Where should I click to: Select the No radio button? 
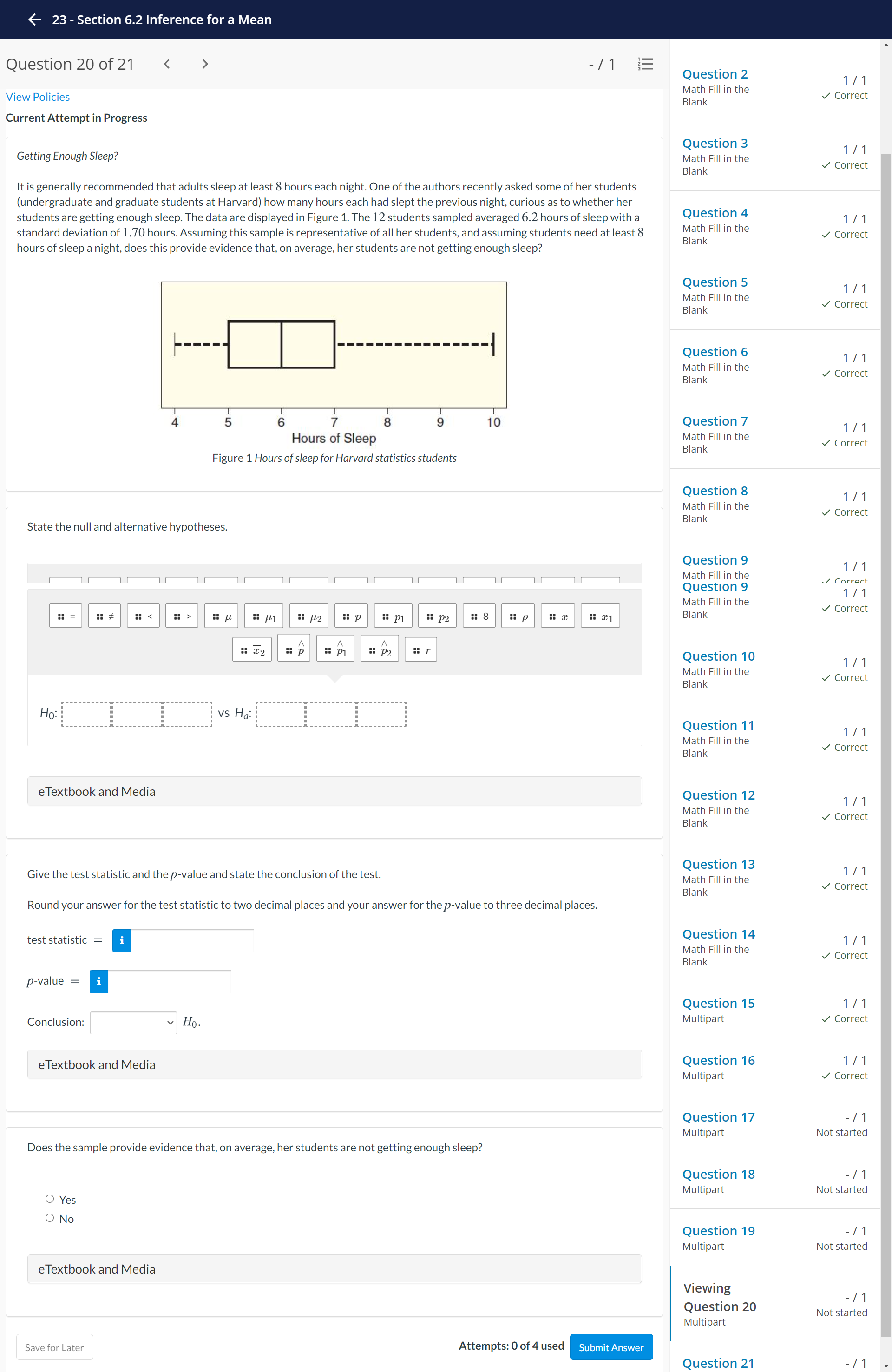[x=50, y=1218]
